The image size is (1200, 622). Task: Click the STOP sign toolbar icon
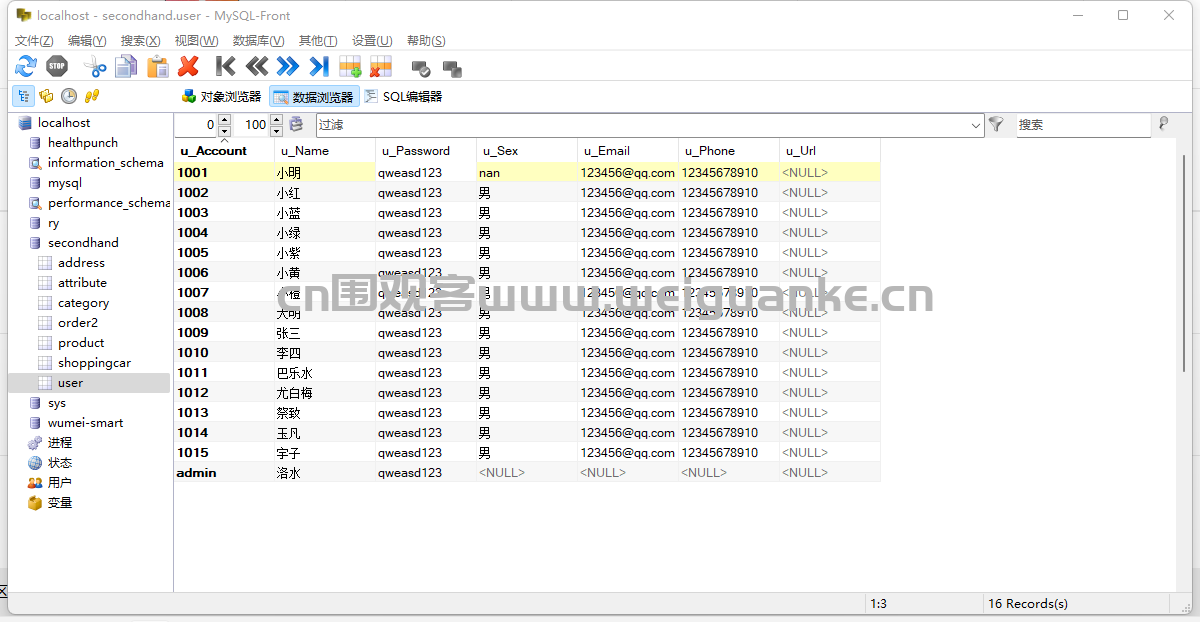(57, 67)
